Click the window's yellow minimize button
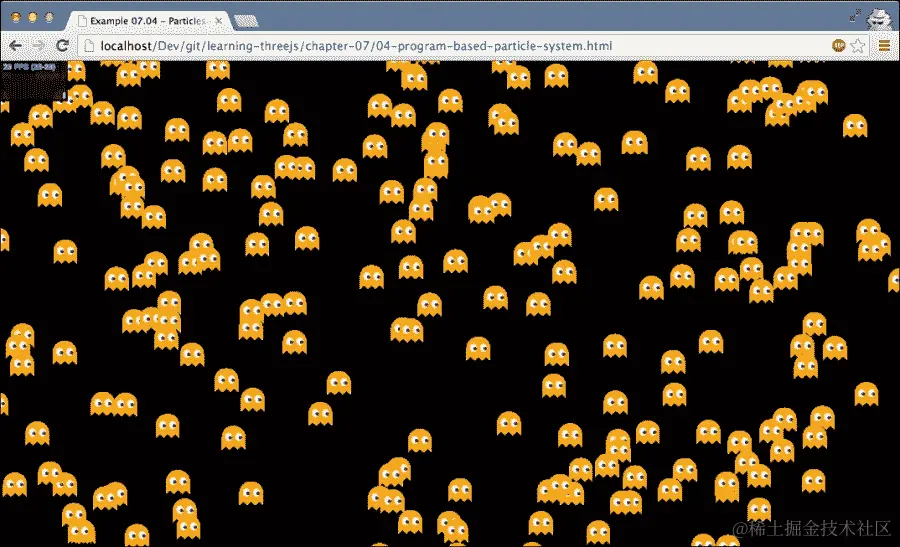Image resolution: width=900 pixels, height=547 pixels. click(32, 18)
